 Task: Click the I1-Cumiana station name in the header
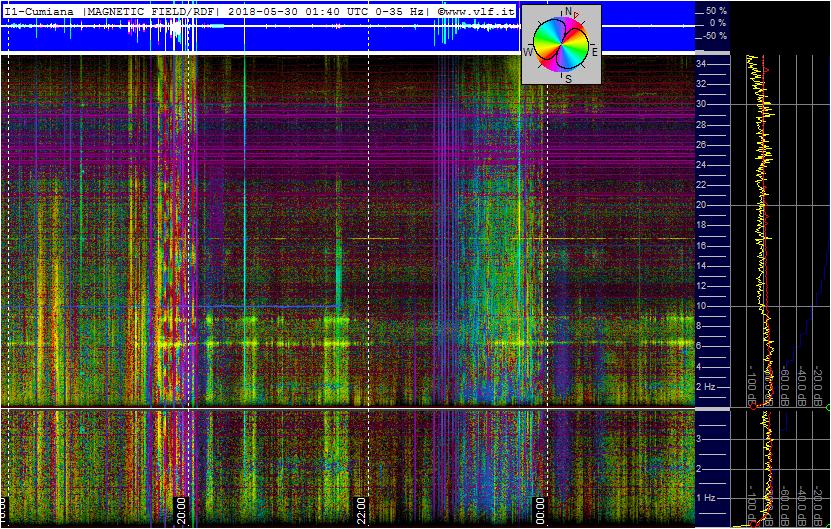coord(39,11)
